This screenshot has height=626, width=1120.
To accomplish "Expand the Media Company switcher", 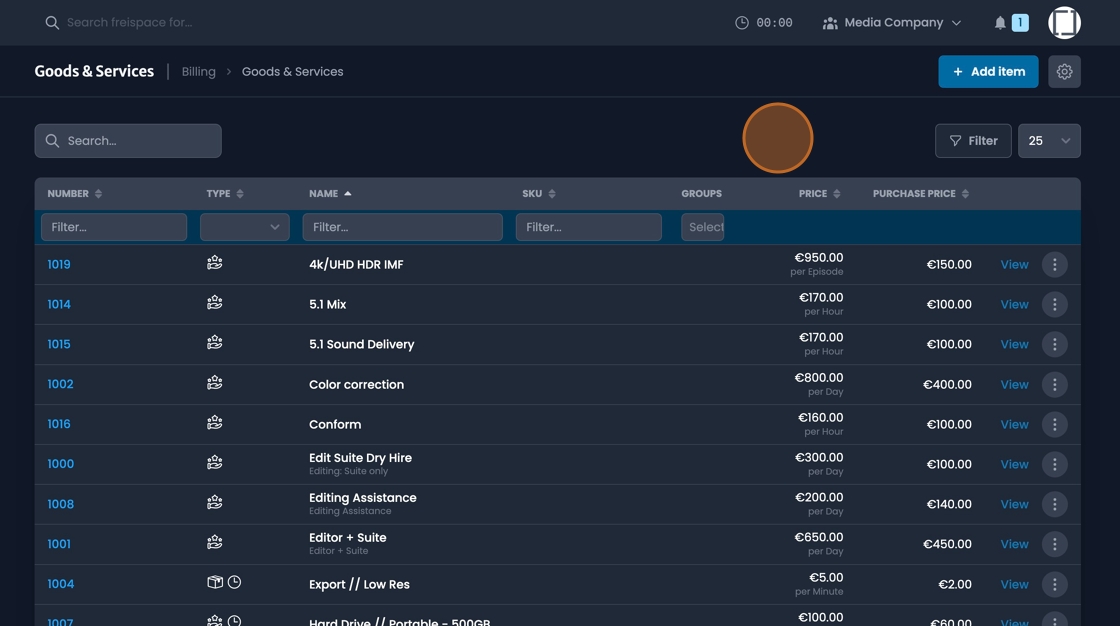I will click(x=890, y=22).
